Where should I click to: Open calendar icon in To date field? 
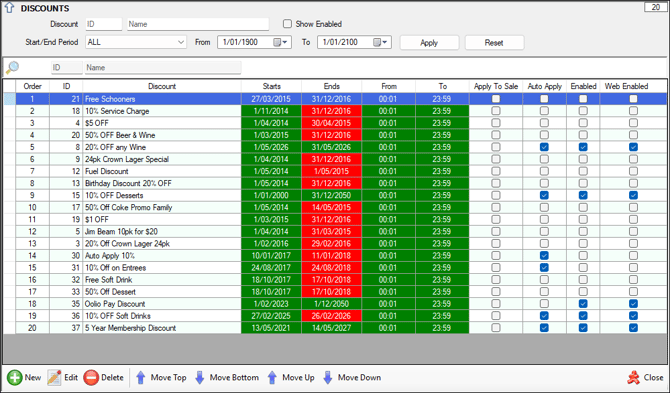377,42
